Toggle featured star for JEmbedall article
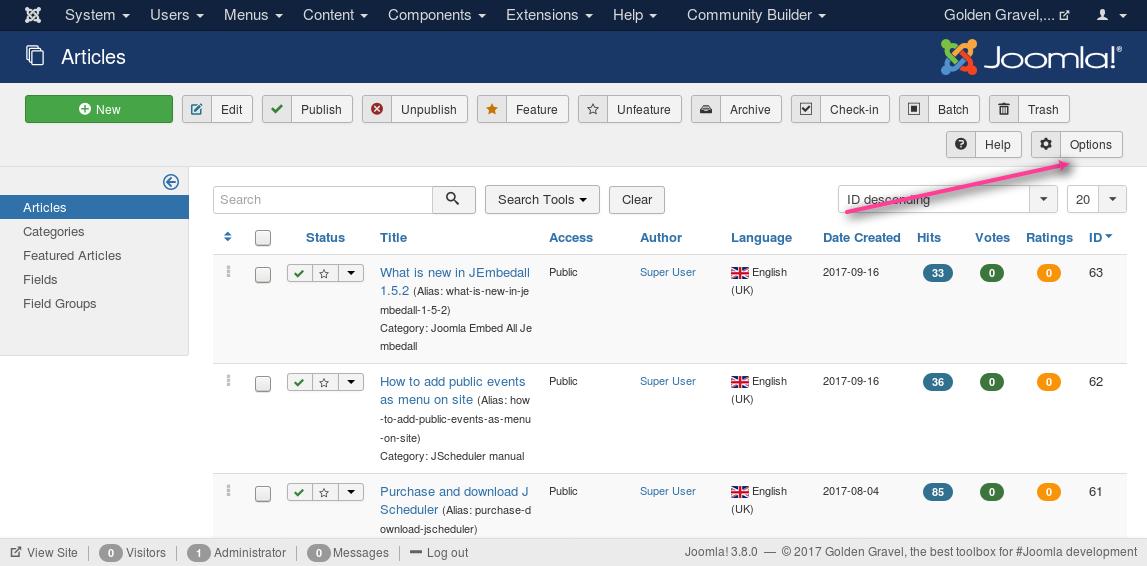Image resolution: width=1147 pixels, height=566 pixels. click(325, 273)
